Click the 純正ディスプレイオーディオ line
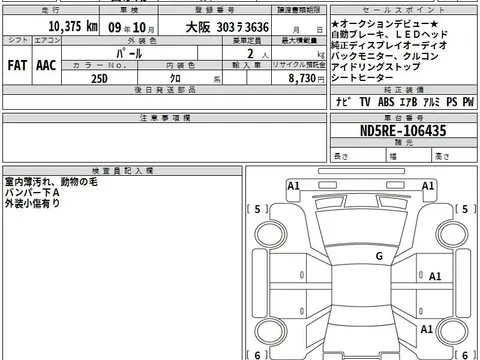The image size is (480, 360). [389, 45]
